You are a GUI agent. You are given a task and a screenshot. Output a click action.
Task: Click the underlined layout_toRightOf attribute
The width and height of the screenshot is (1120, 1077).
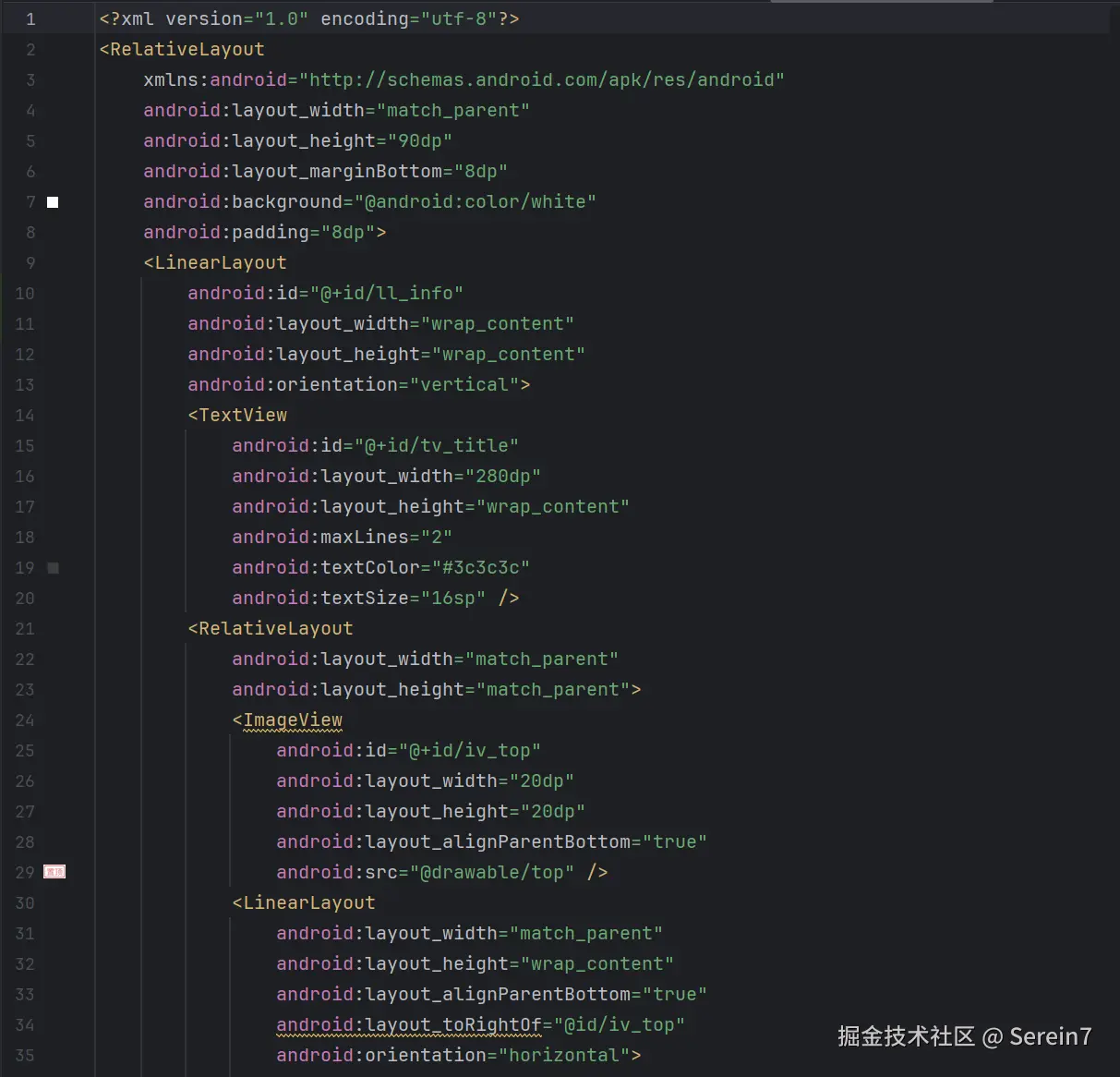(409, 1024)
